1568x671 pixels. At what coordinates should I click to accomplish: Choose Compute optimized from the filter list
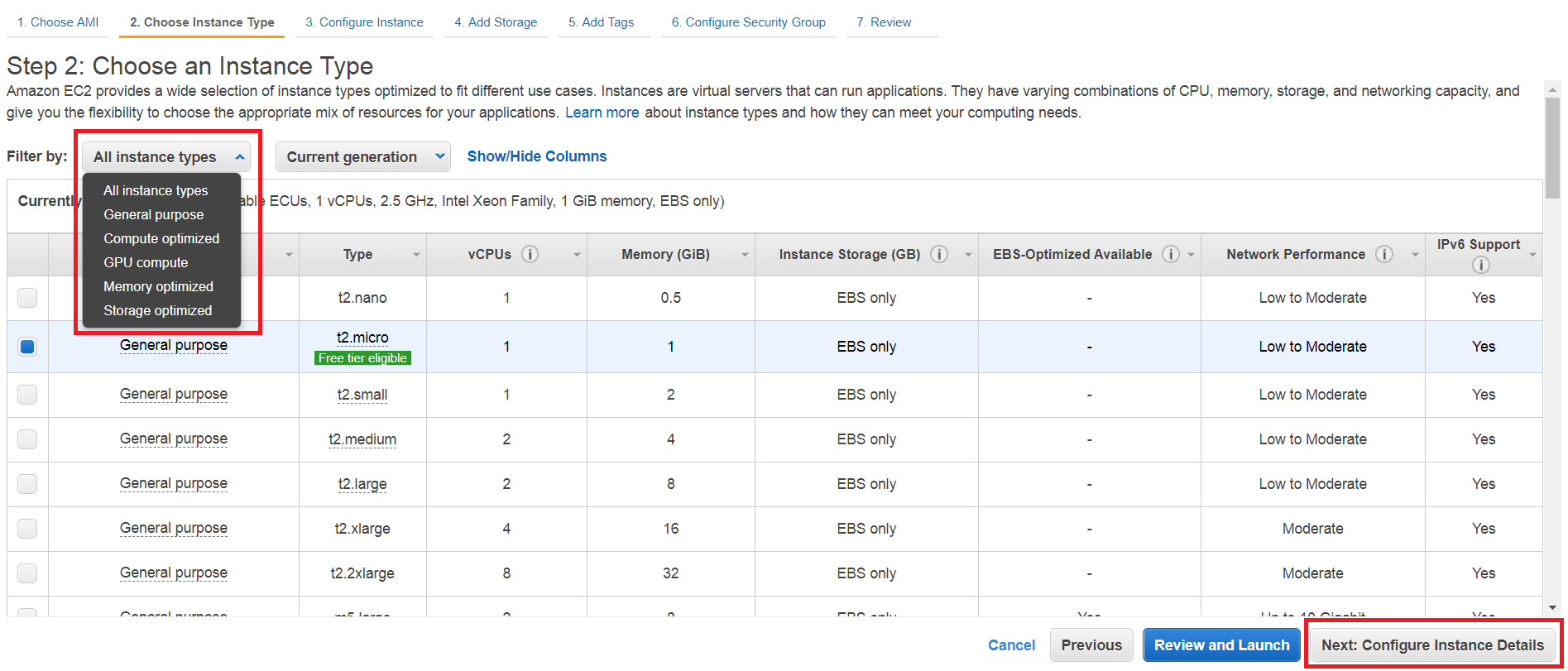click(x=161, y=238)
